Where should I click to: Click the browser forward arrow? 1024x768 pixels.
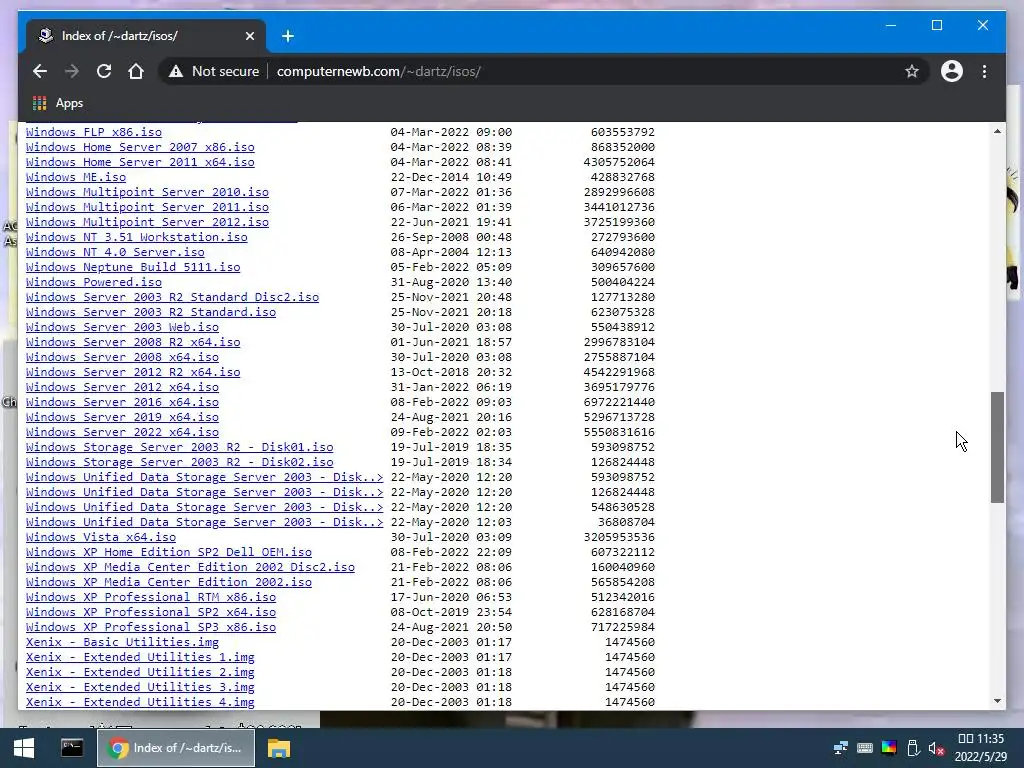click(72, 71)
